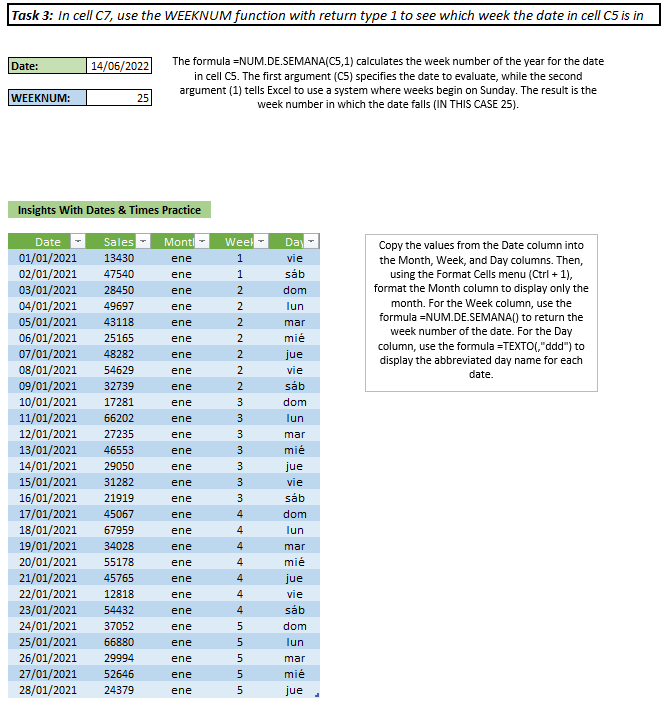The height and width of the screenshot is (702, 664).
Task: Select sales cell 32739
Action: (x=118, y=386)
